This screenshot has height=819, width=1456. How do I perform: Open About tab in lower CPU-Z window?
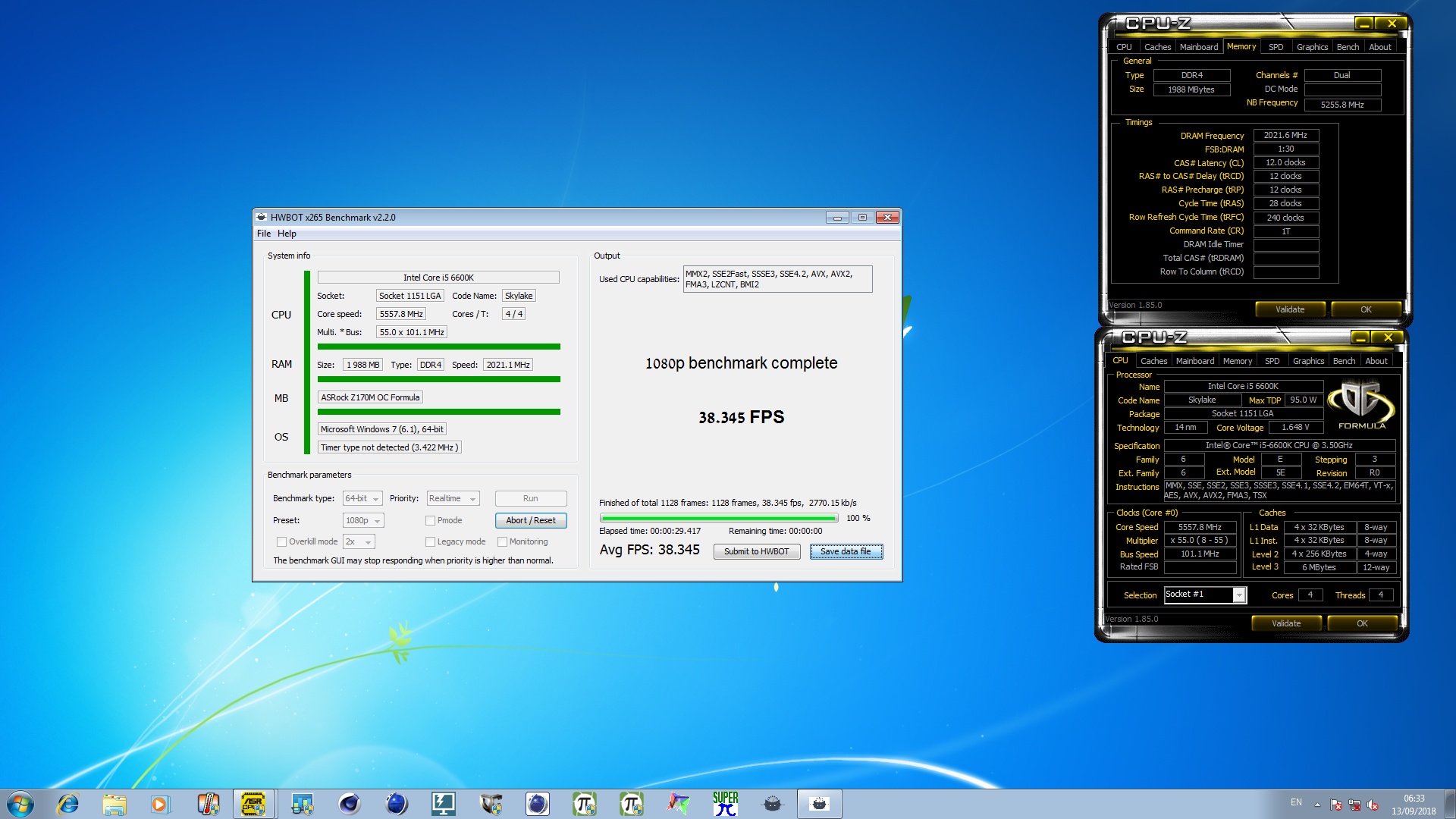tap(1376, 361)
